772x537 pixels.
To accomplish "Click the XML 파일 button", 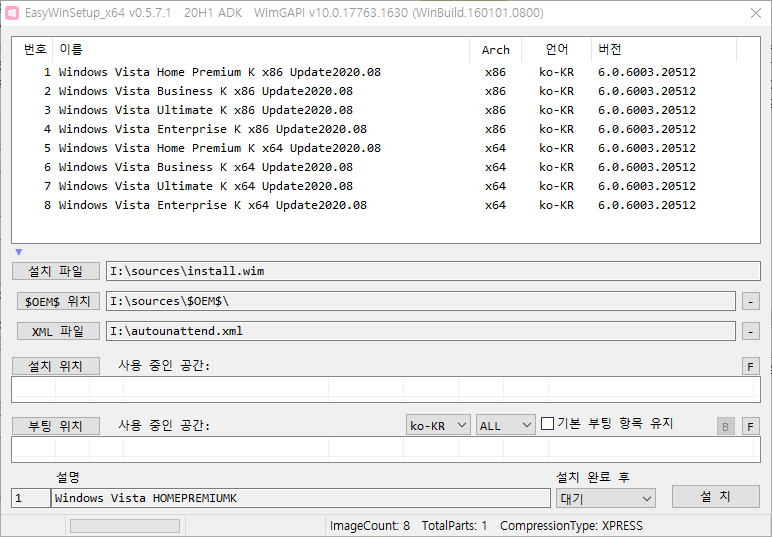I will [x=58, y=331].
